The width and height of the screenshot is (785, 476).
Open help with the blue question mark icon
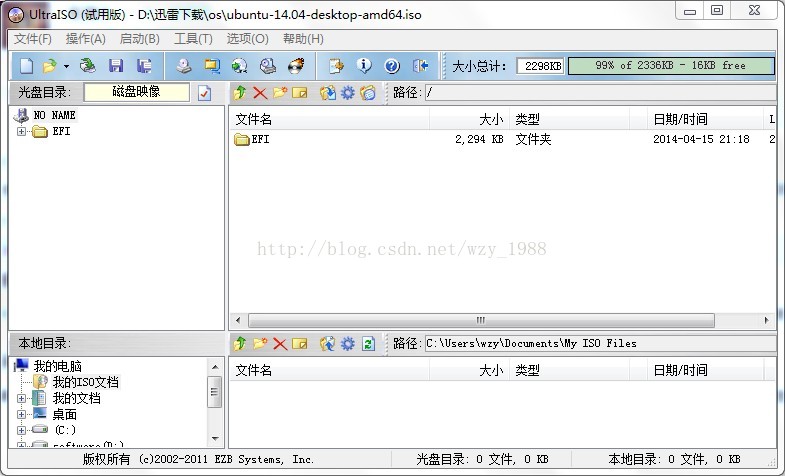point(392,66)
